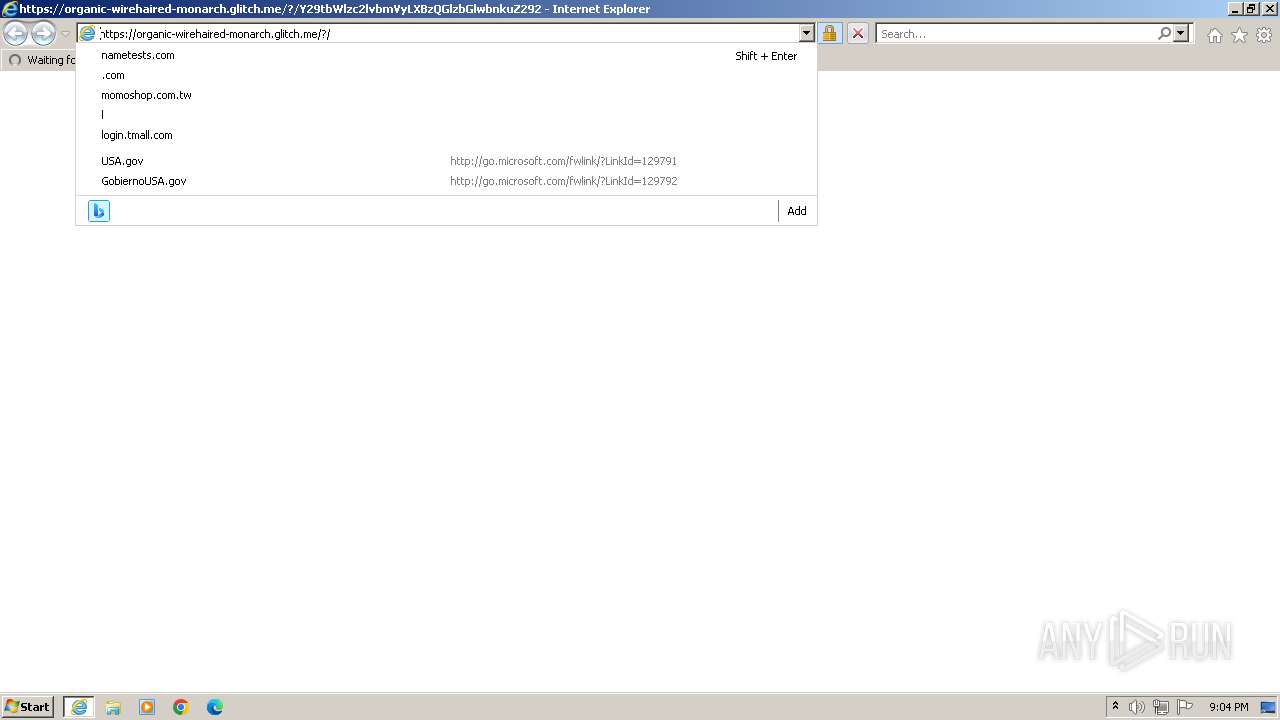1280x720 pixels.
Task: Select the GobiernoUSA.gov favorite entry
Action: [446, 181]
